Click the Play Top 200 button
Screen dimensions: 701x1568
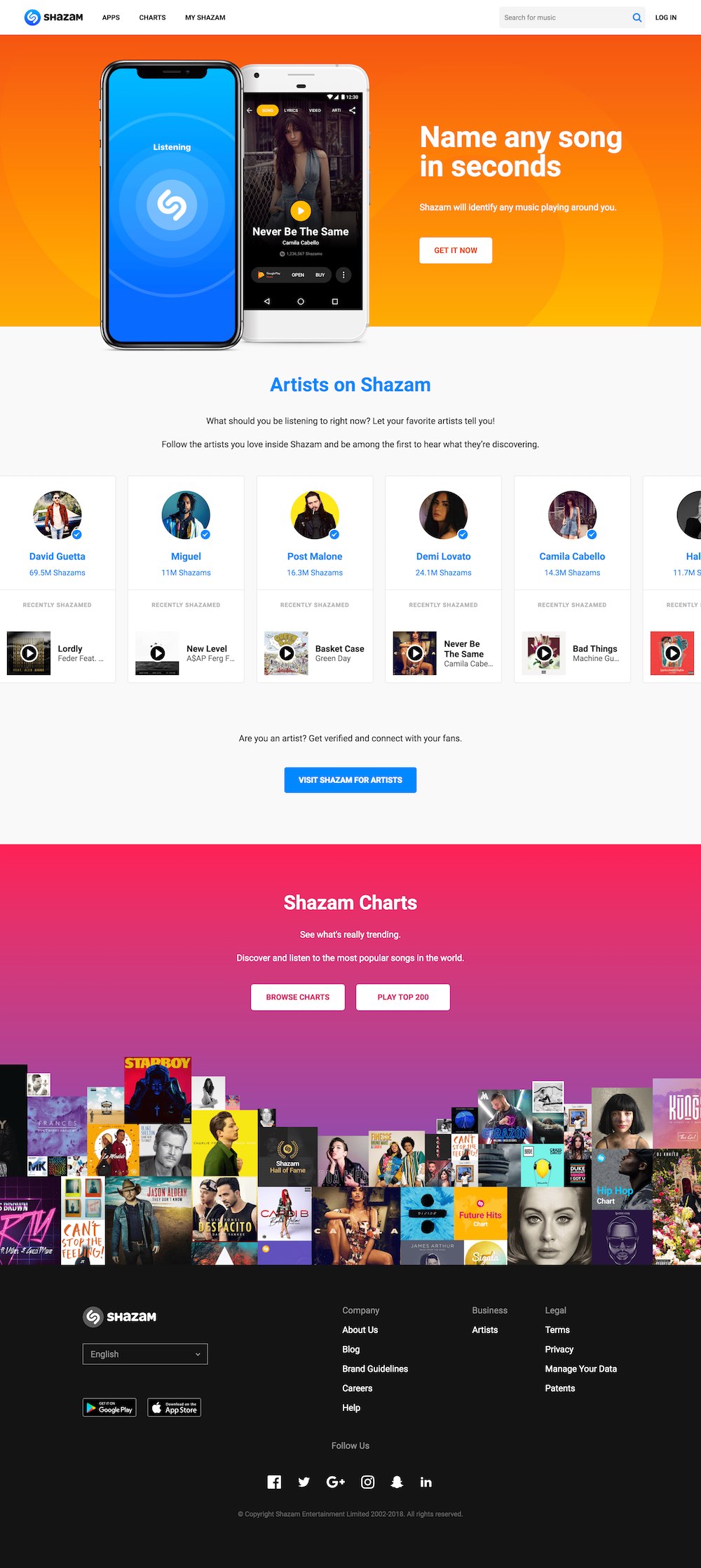[403, 997]
